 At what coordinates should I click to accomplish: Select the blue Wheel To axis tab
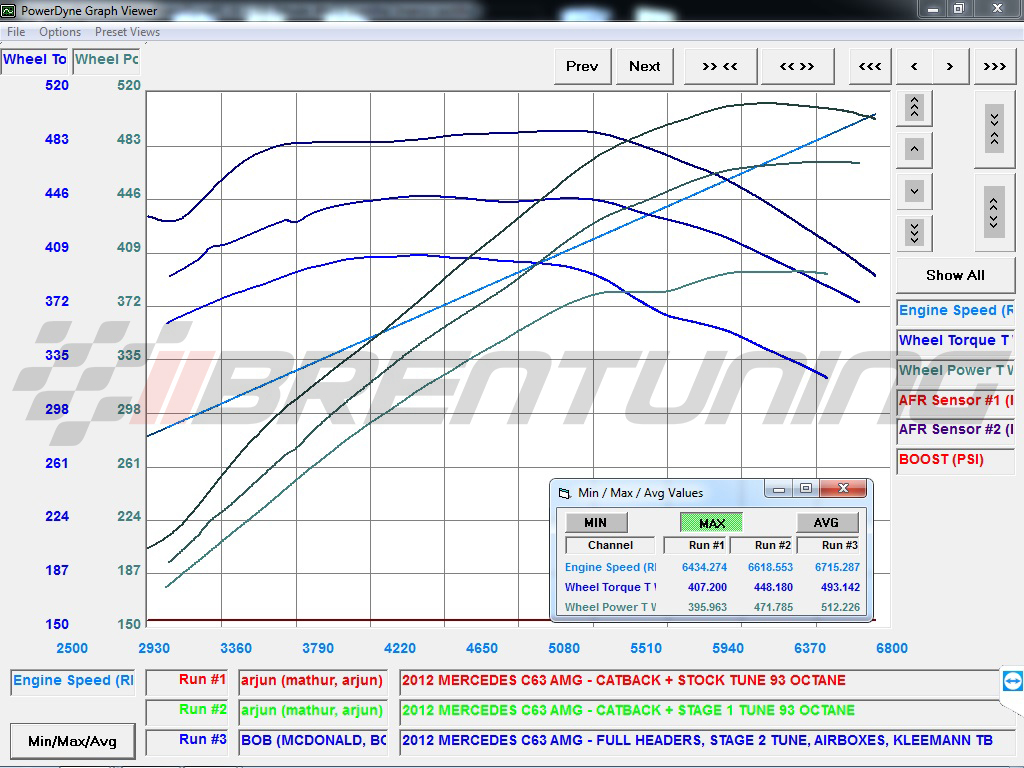click(35, 59)
